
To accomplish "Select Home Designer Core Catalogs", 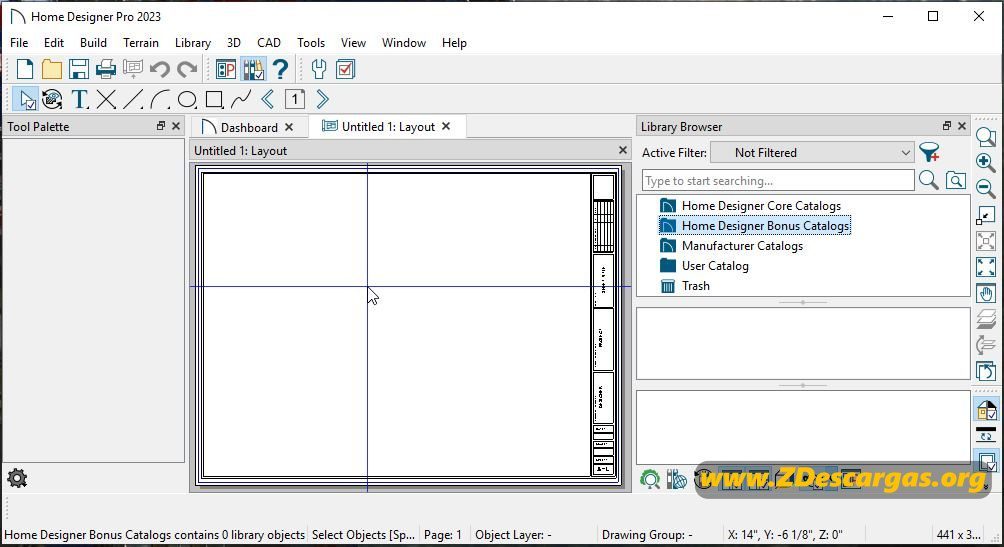I will point(761,206).
